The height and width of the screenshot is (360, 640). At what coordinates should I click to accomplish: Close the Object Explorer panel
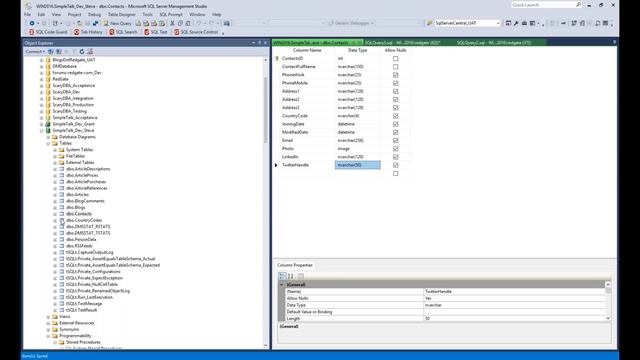point(265,42)
